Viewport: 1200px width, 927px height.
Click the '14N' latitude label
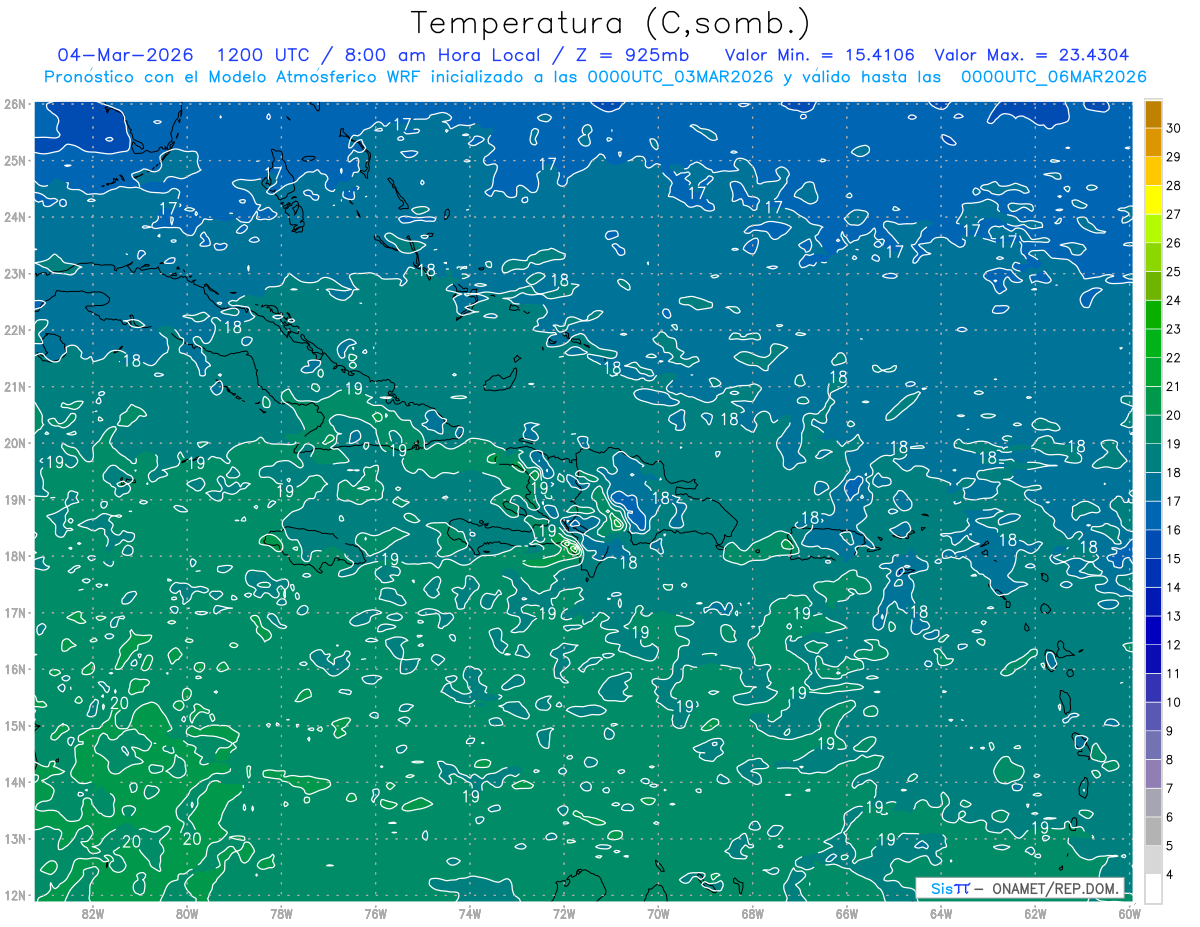[x=14, y=782]
